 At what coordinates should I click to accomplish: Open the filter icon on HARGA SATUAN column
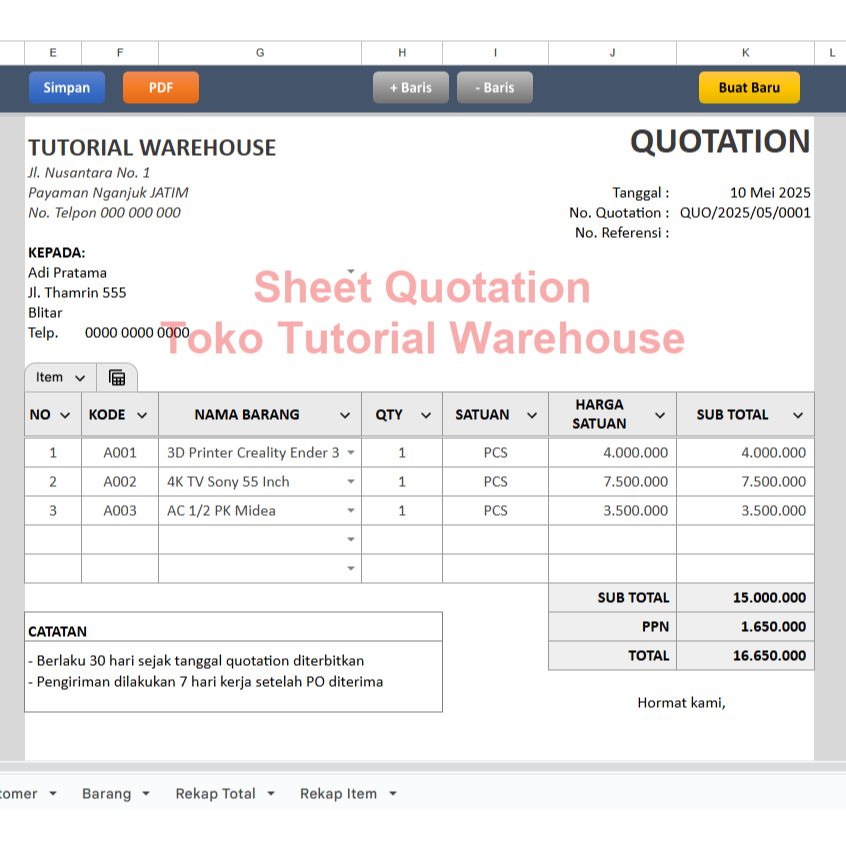(x=659, y=414)
